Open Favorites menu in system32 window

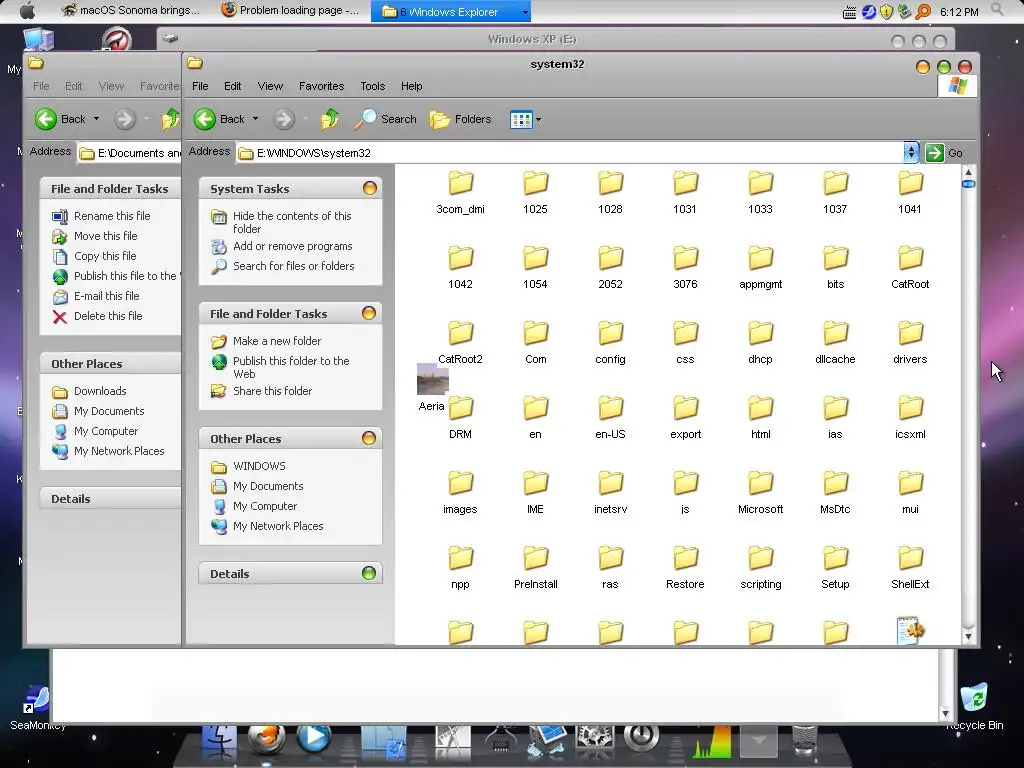tap(321, 86)
